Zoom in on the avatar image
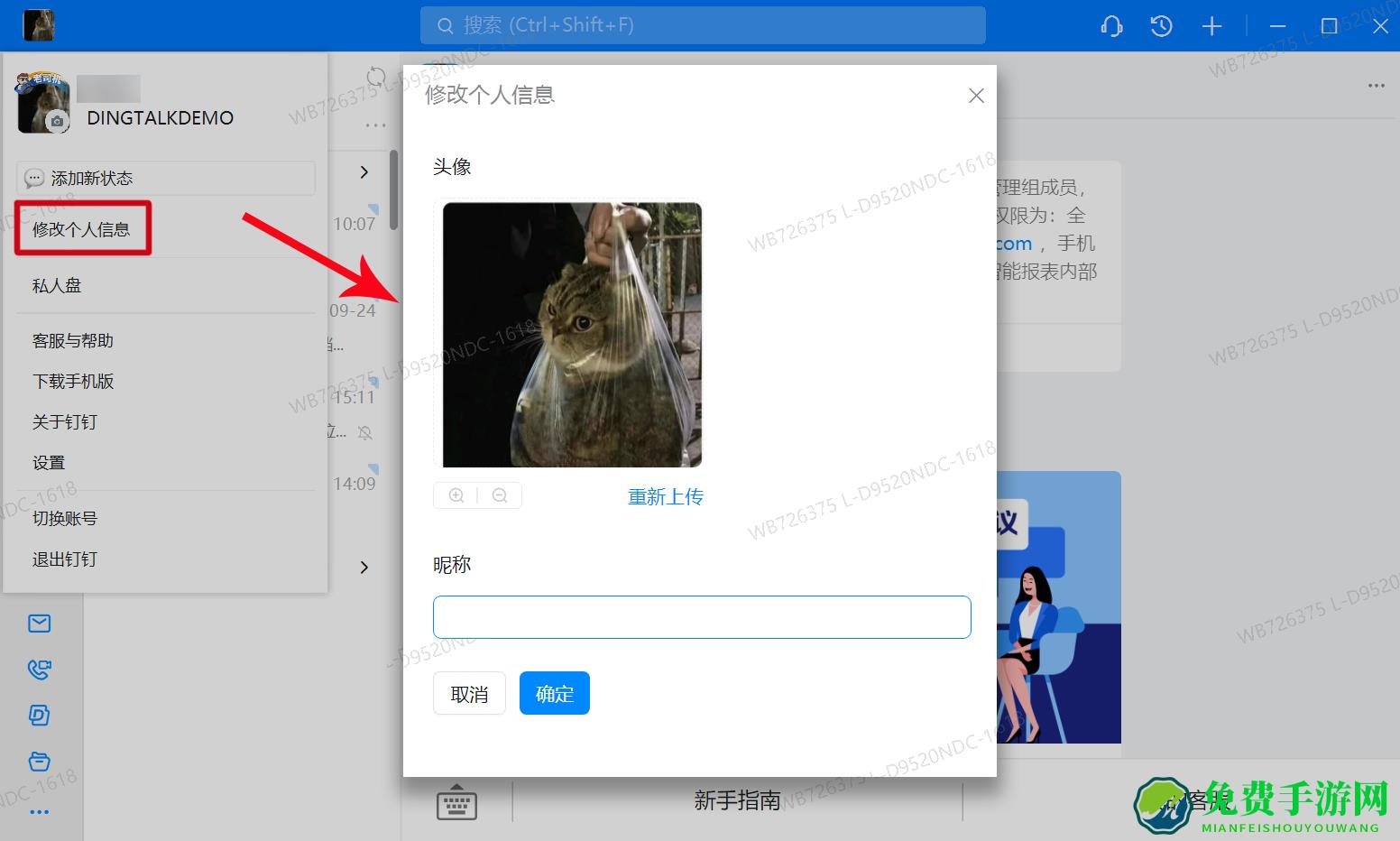 [x=456, y=495]
